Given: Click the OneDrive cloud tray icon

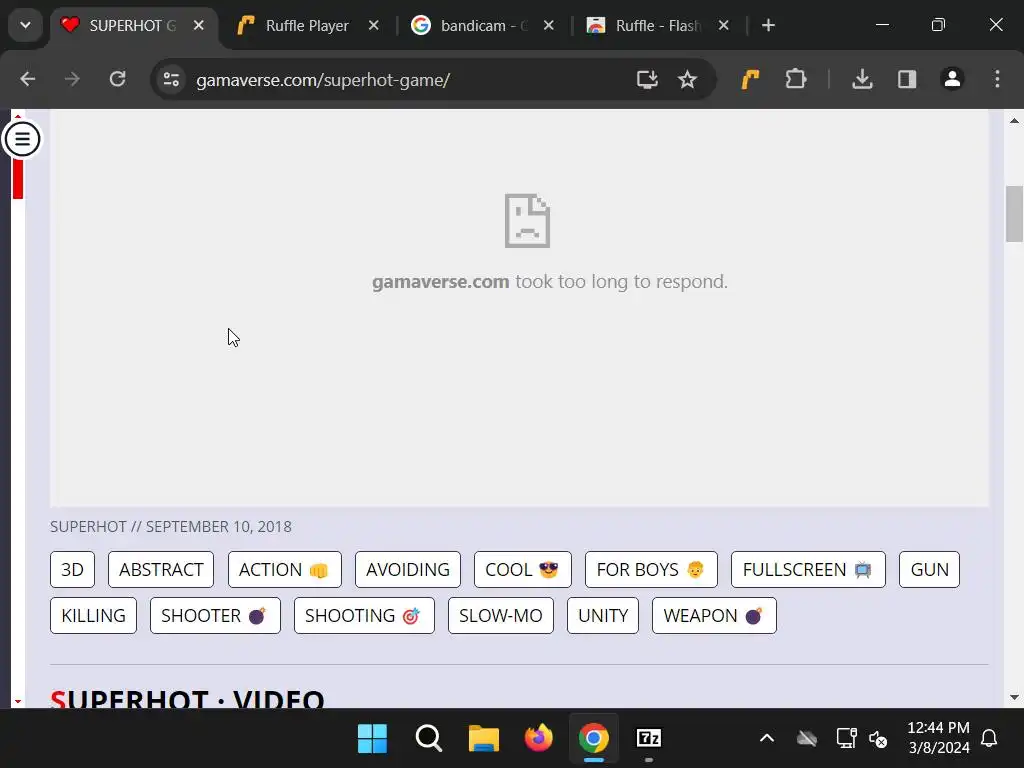Looking at the screenshot, I should (807, 738).
